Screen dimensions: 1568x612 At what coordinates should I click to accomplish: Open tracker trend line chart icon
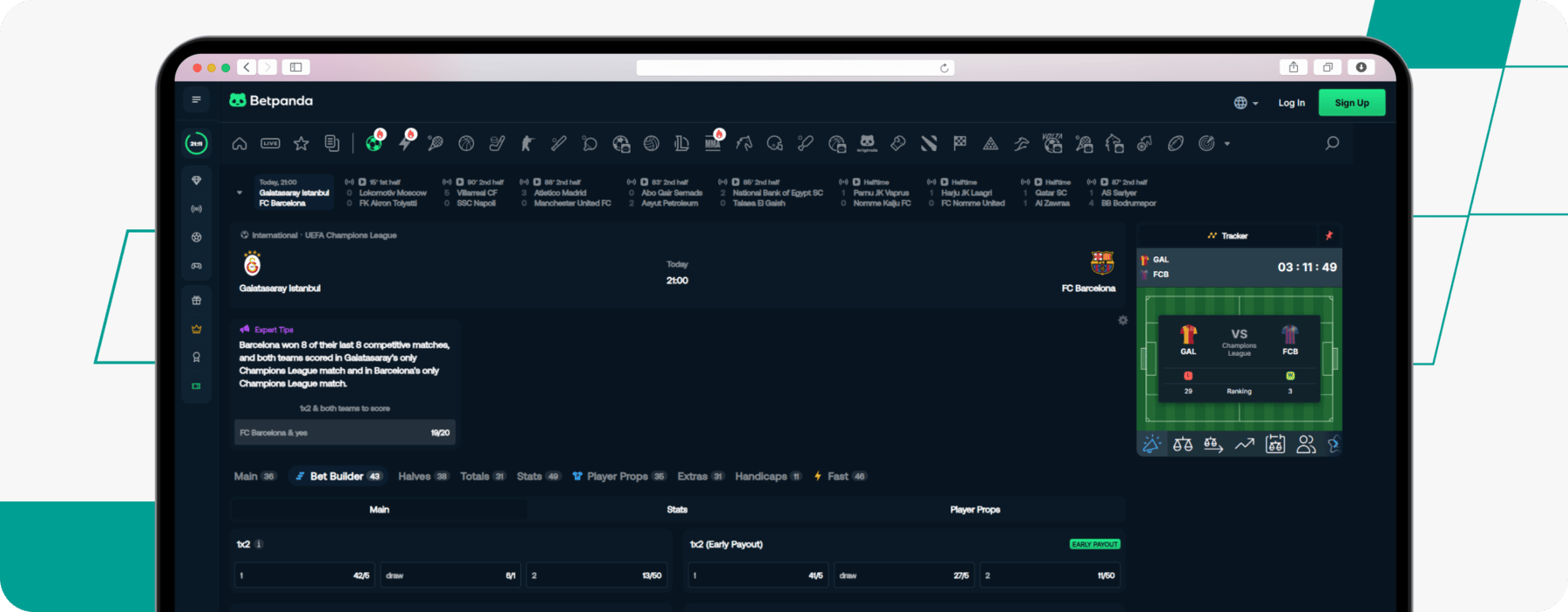(1245, 445)
